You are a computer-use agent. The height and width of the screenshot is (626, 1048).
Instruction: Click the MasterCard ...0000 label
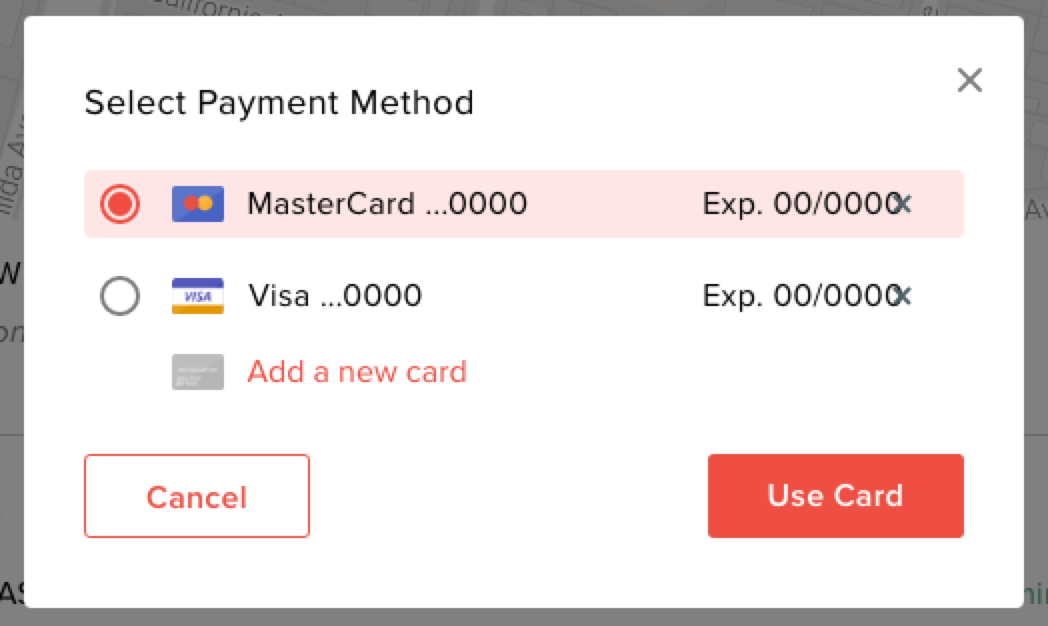pyautogui.click(x=387, y=204)
